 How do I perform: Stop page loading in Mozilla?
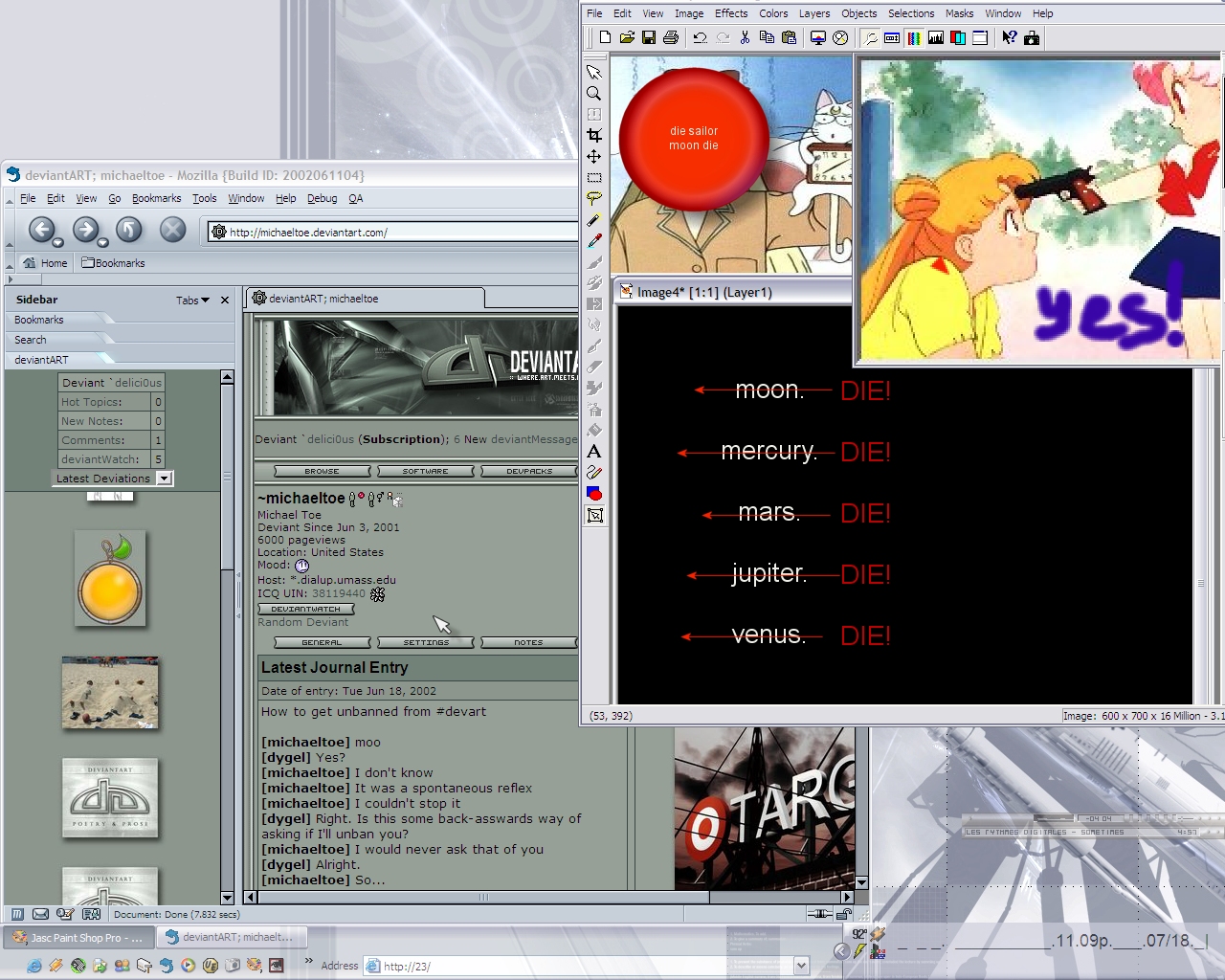click(172, 229)
